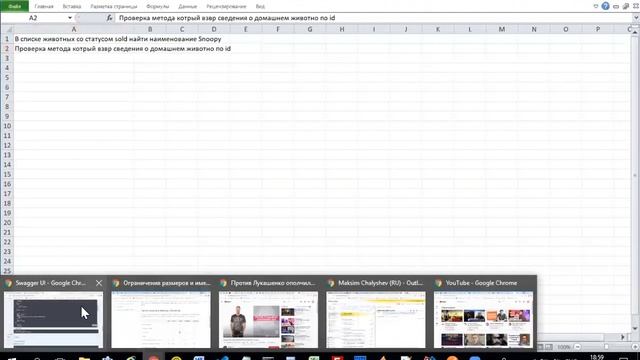Click the zoom slider handle
Image resolution: width=640 pixels, height=360 pixels.
click(x=607, y=347)
